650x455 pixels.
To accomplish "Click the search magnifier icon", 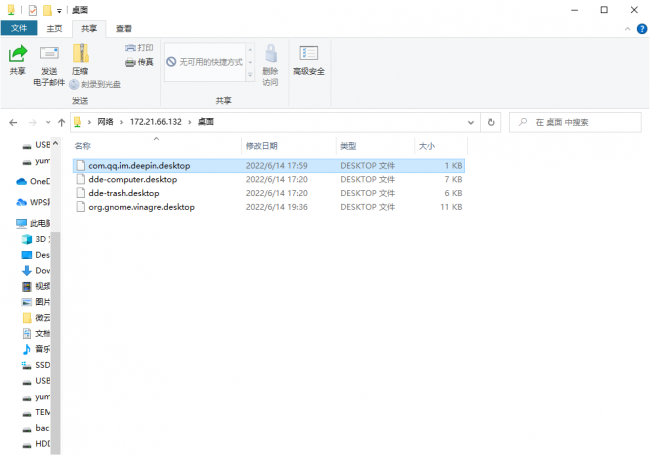I will point(523,122).
